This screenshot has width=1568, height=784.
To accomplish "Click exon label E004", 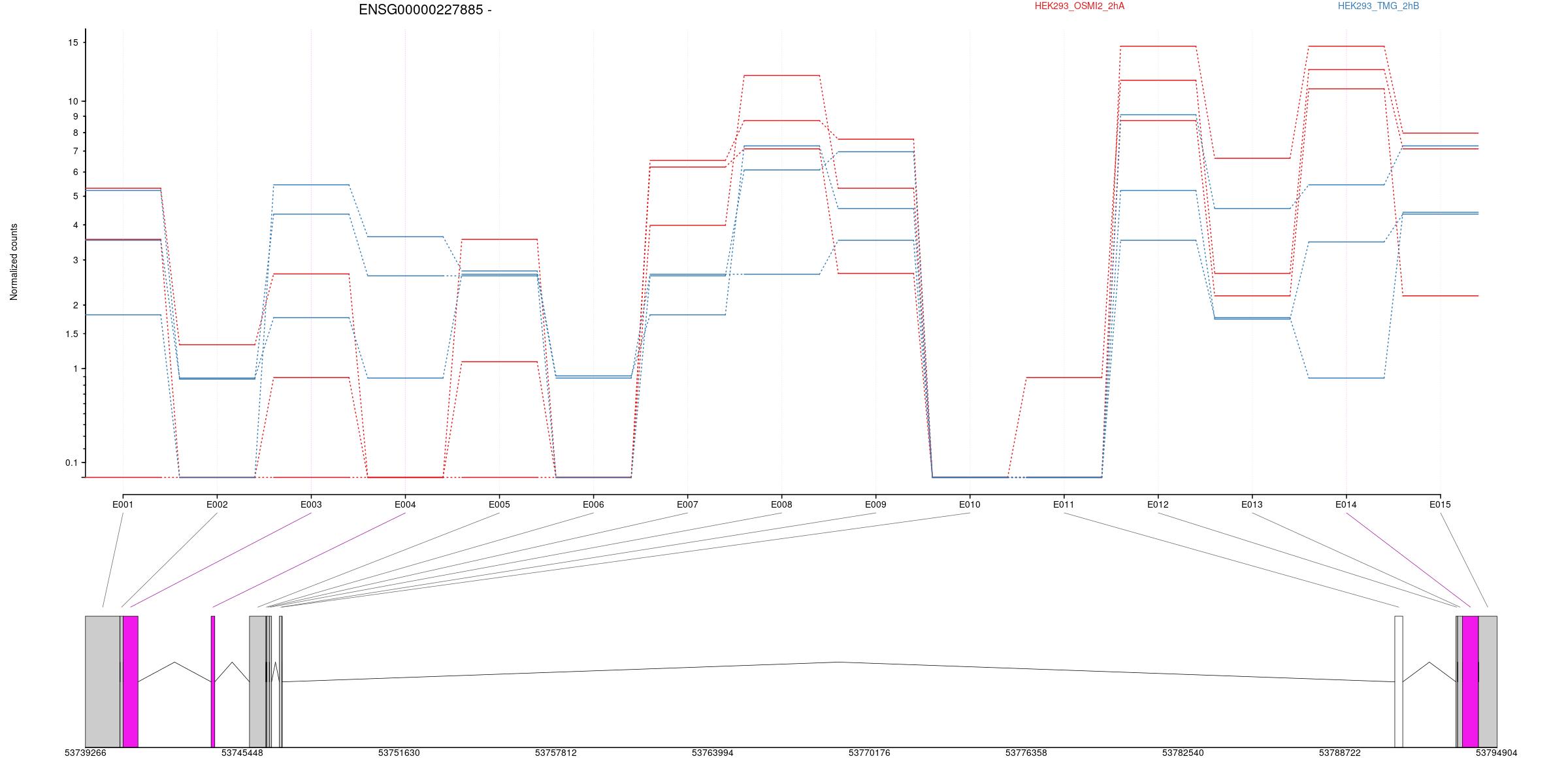I will tap(405, 504).
